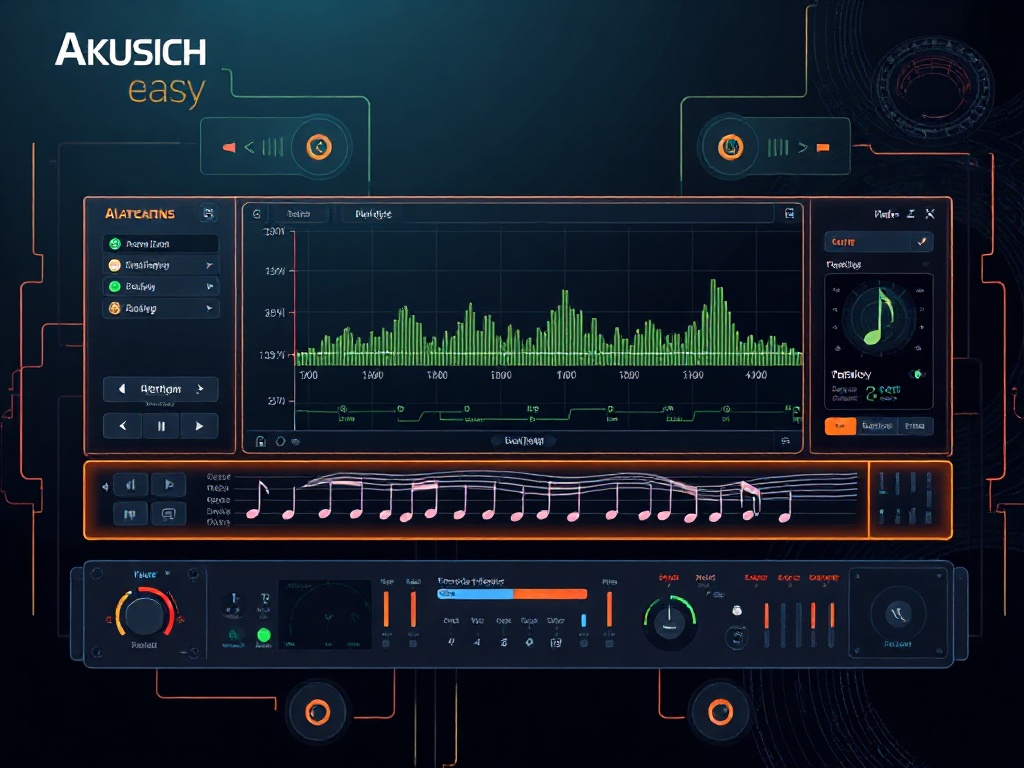Expand the third list row's arrow
This screenshot has width=1024, height=768.
click(210, 287)
